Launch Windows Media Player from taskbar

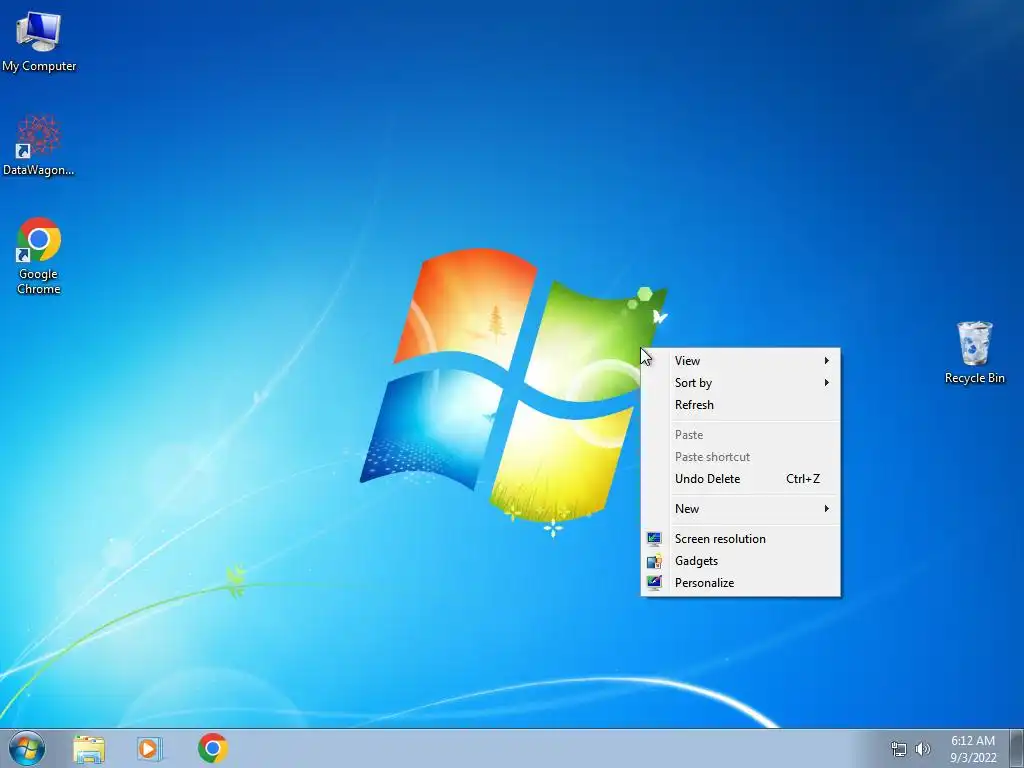click(150, 748)
